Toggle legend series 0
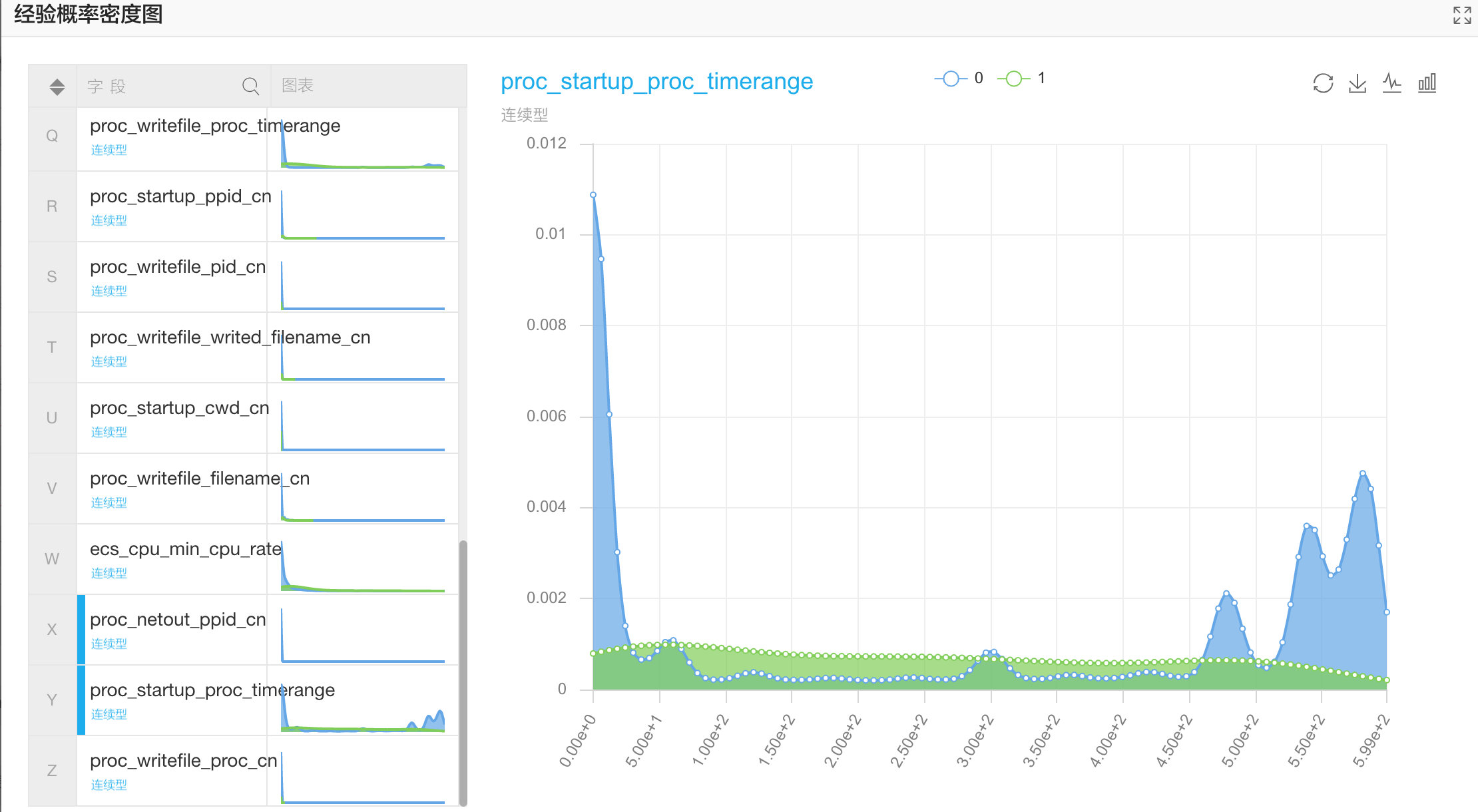Screen dimensions: 1478x812 pos(959,79)
